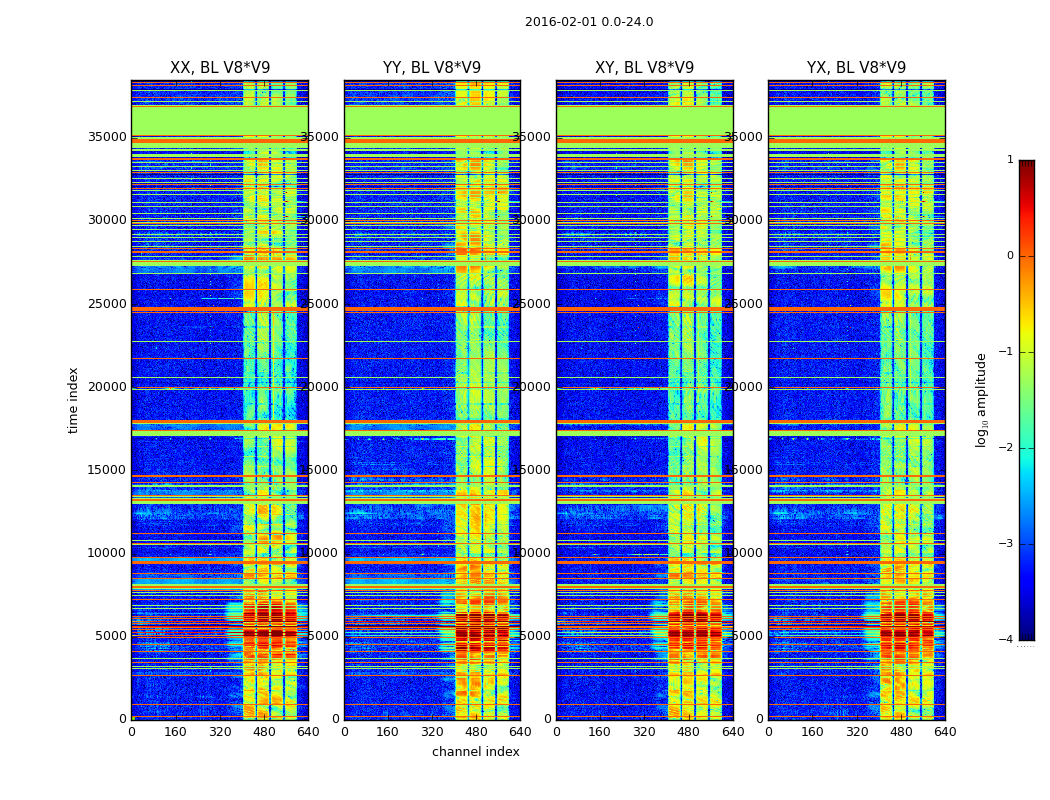Click the "XY, BL V8*V9" subplot title
Image resolution: width=1050 pixels, height=800 pixels.
[x=644, y=68]
